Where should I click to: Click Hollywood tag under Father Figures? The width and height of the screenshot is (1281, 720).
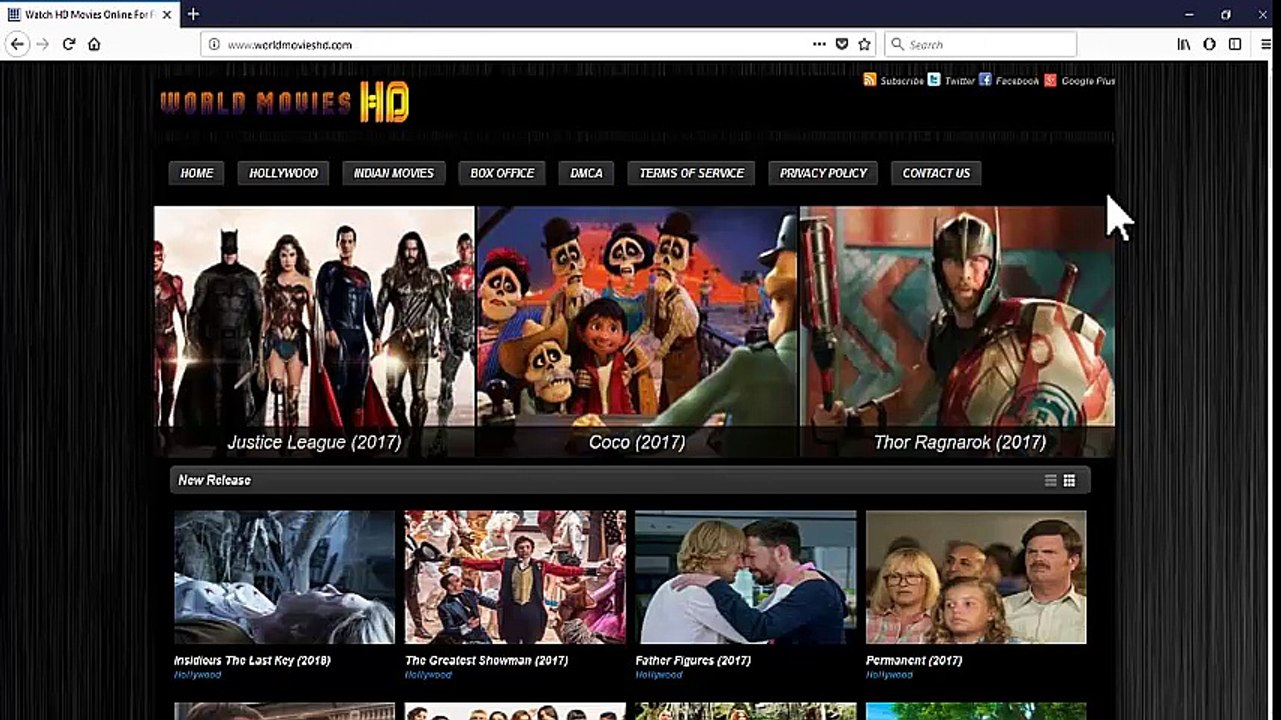tap(659, 675)
